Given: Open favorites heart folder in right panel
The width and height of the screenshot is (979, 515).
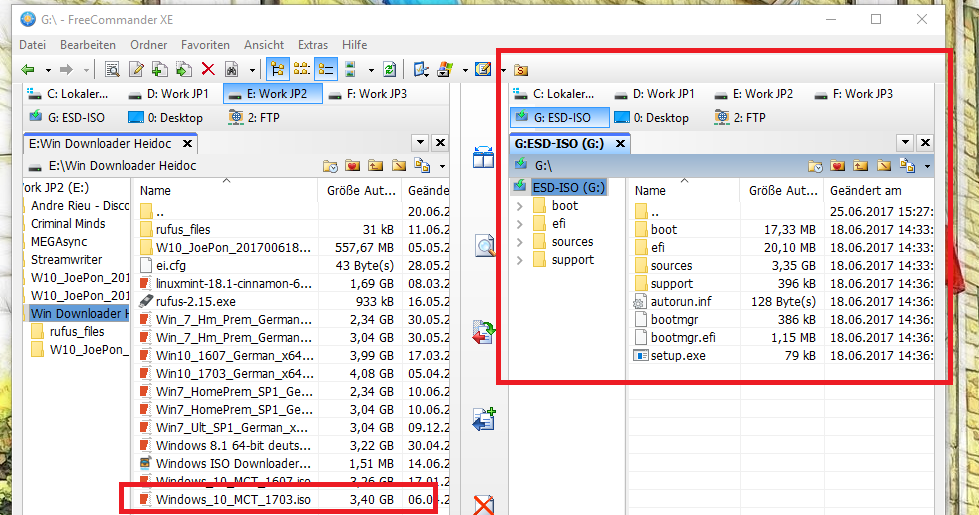Looking at the screenshot, I should (838, 166).
